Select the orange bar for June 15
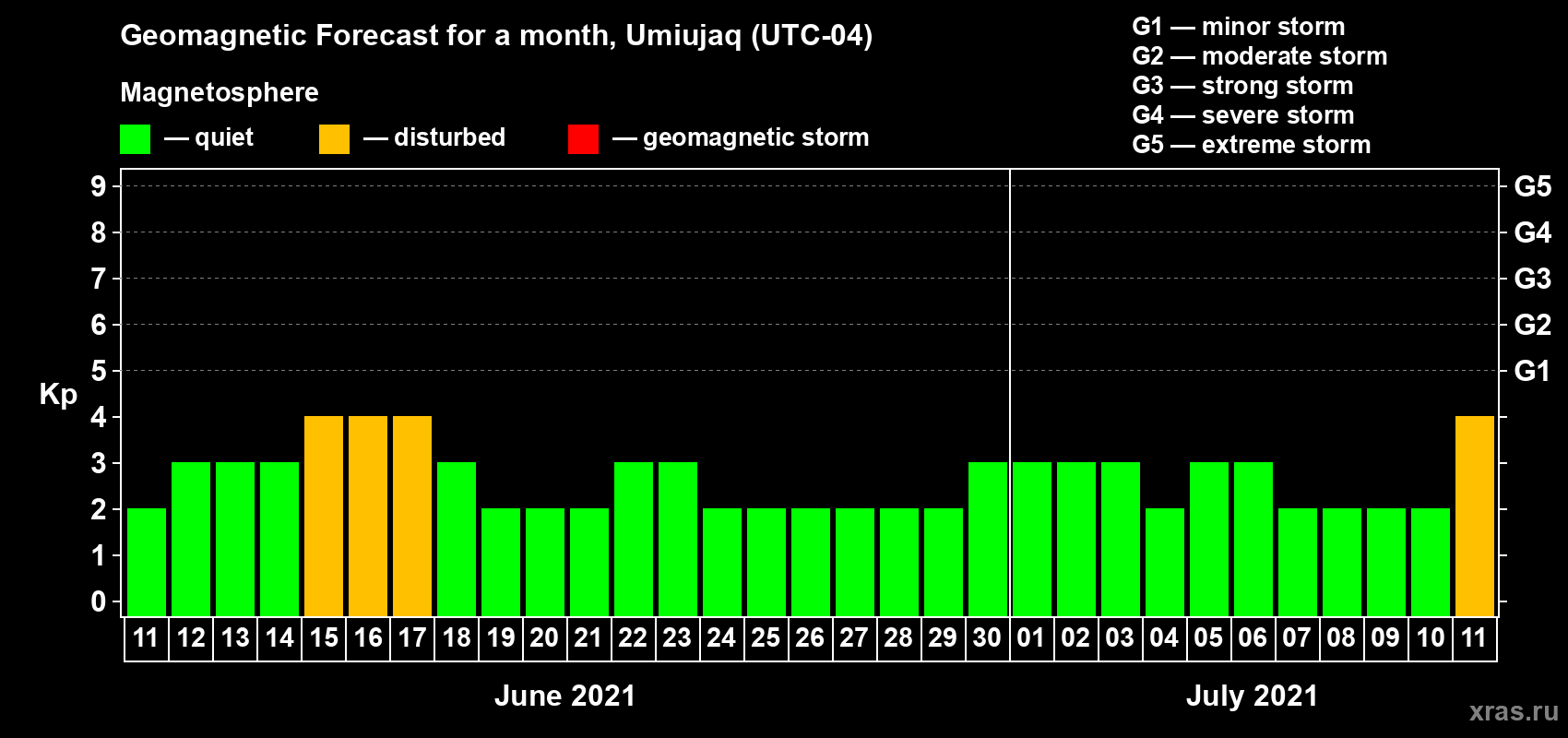The width and height of the screenshot is (1568, 738). 324,516
